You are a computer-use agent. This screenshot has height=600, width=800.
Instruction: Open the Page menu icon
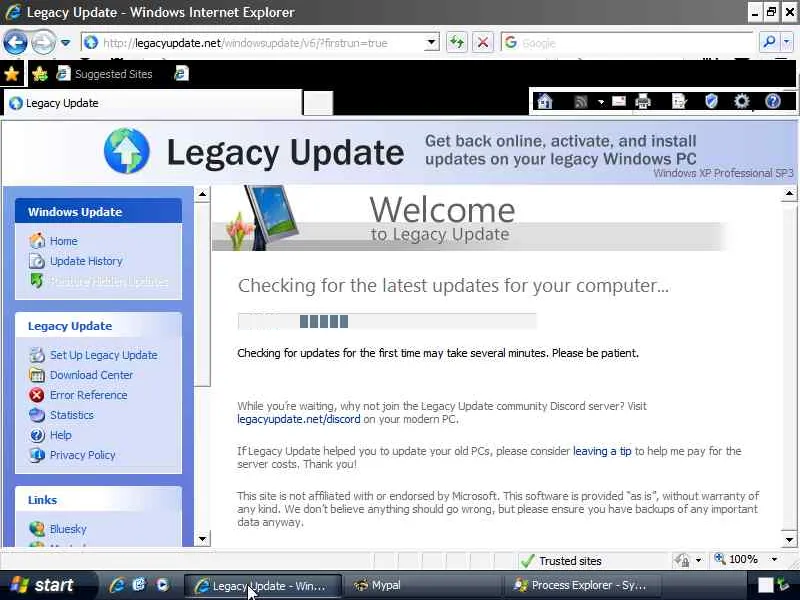coord(680,102)
